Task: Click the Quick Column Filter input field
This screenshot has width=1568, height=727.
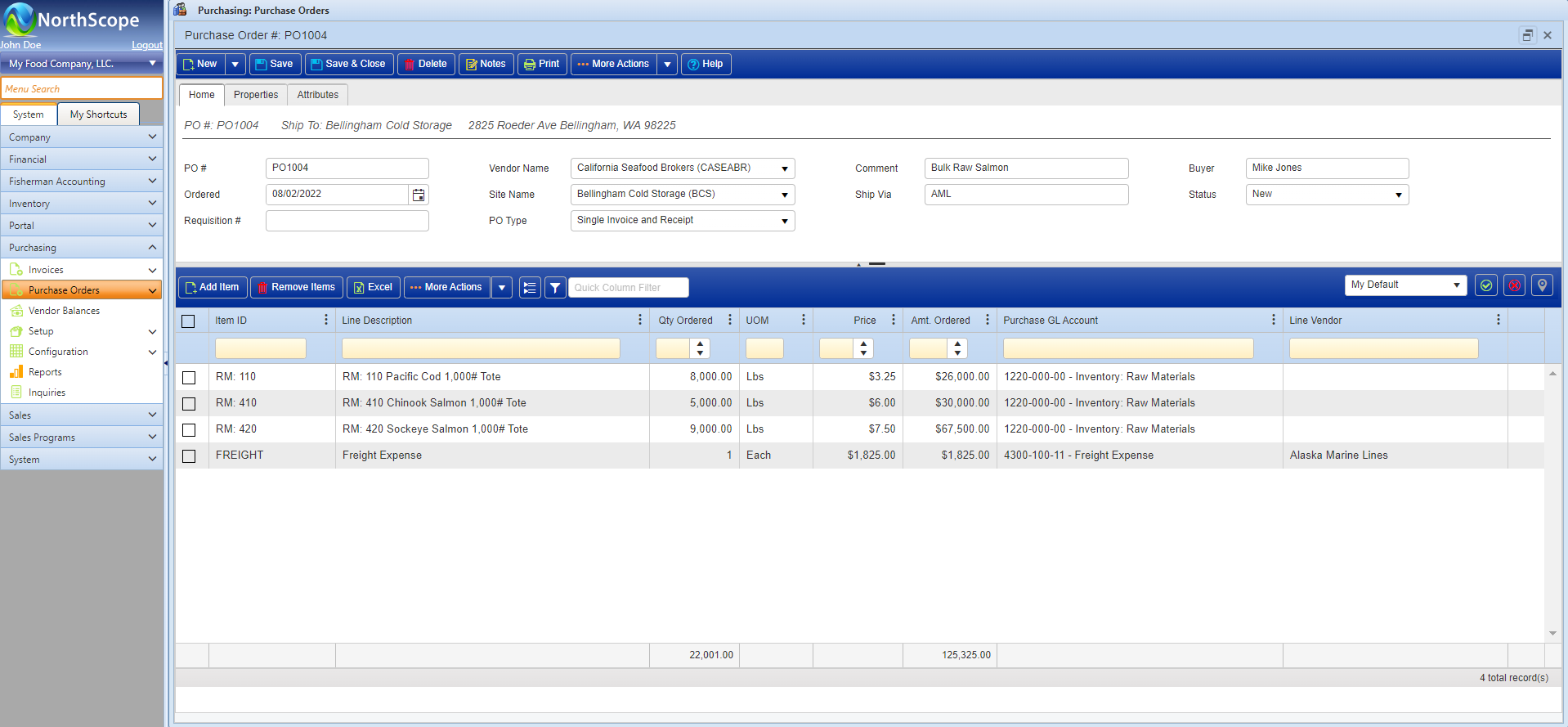Action: (628, 288)
